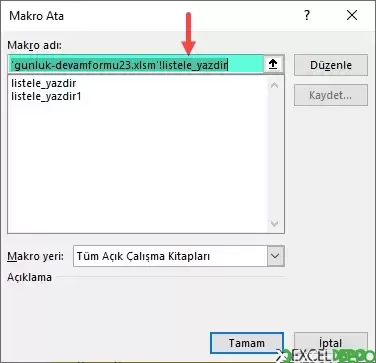Click the macro list scroll up arrow

275,86
